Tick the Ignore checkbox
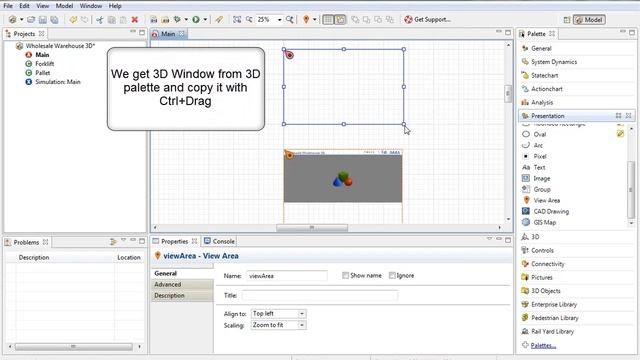 pos(392,276)
